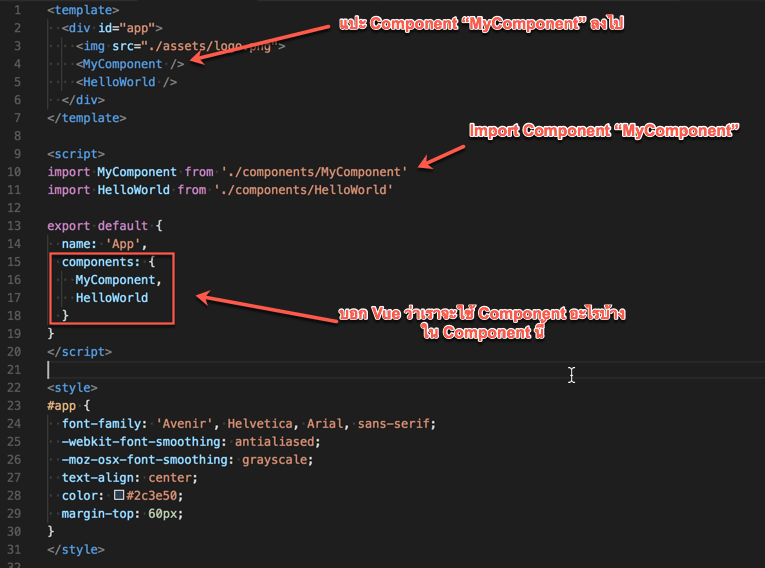Click the opening style tag

point(71,387)
